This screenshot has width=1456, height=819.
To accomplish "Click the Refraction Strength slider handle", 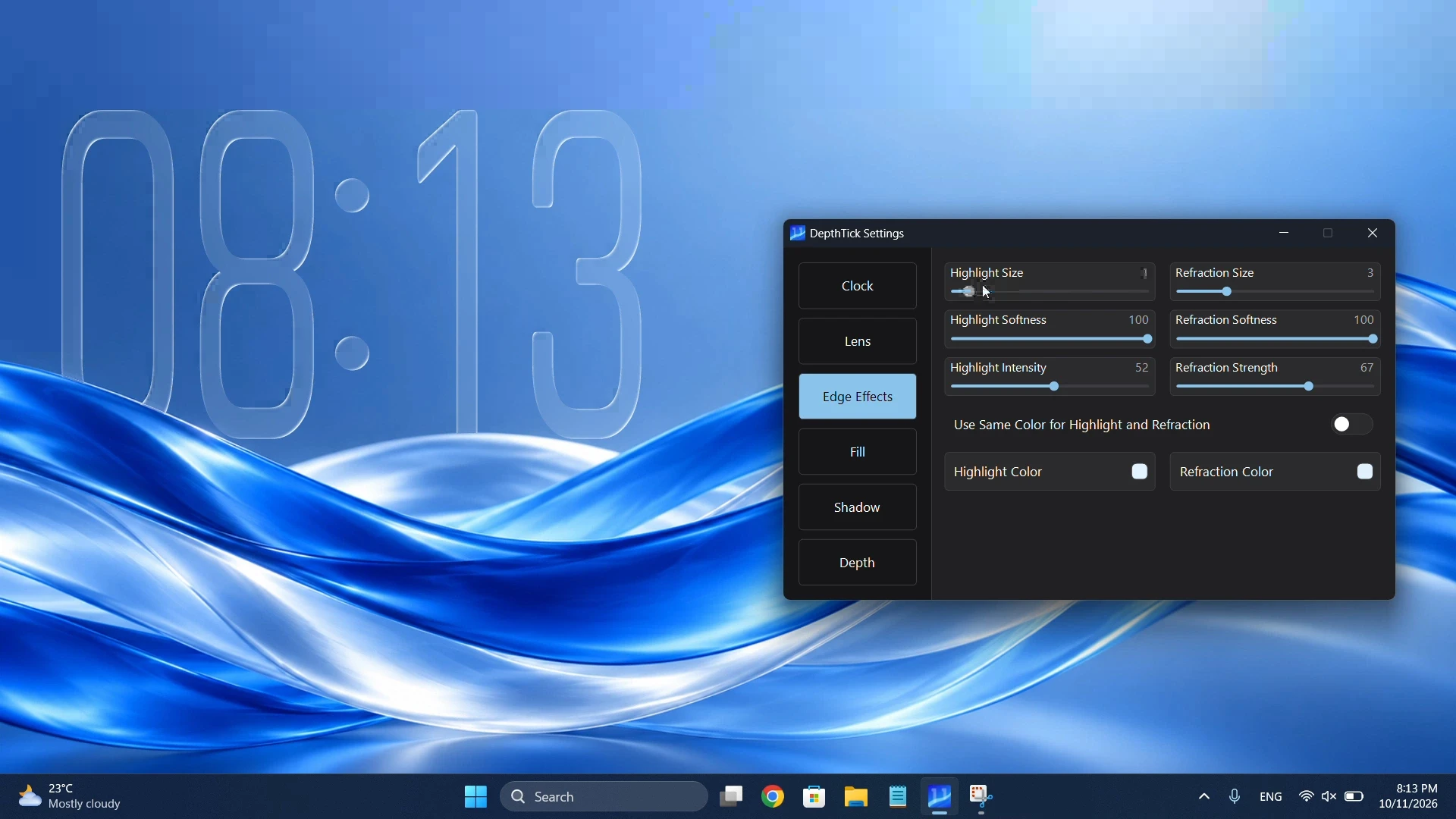I will pyautogui.click(x=1310, y=388).
